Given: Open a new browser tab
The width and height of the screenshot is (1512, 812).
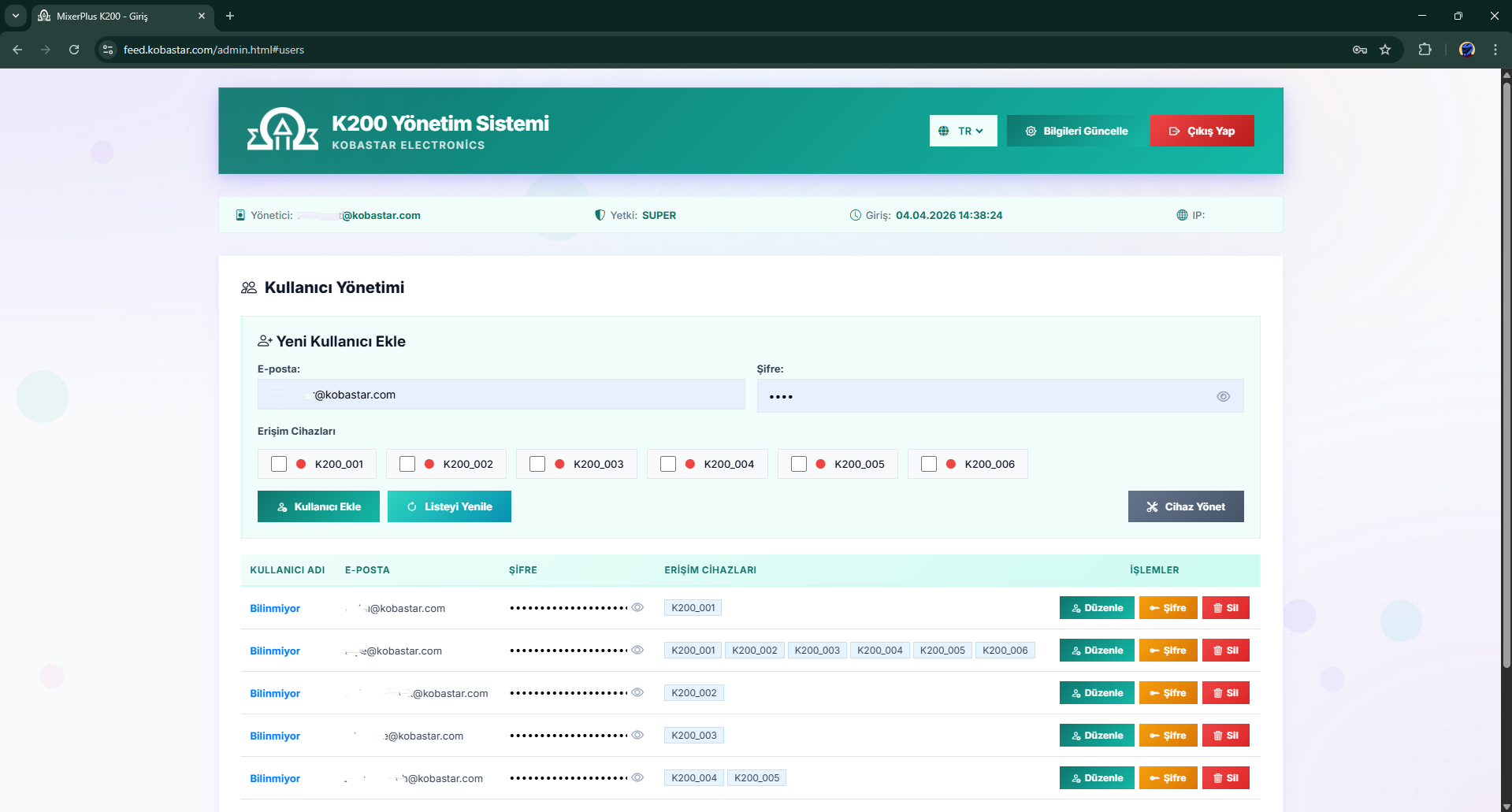Looking at the screenshot, I should (x=230, y=16).
